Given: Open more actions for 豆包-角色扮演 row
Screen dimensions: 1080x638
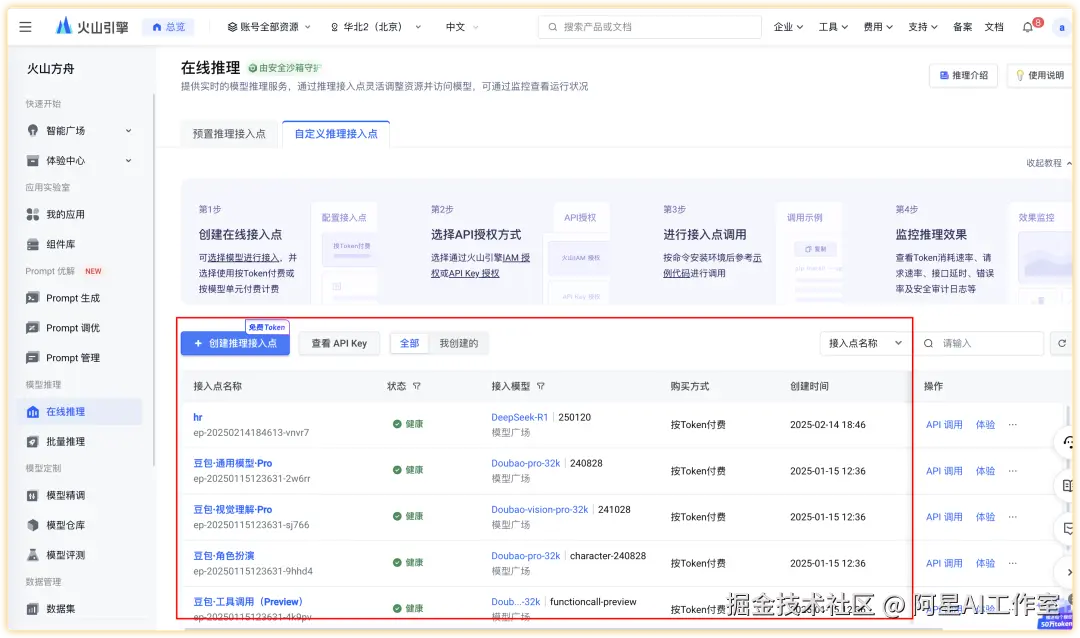Looking at the screenshot, I should [1012, 563].
